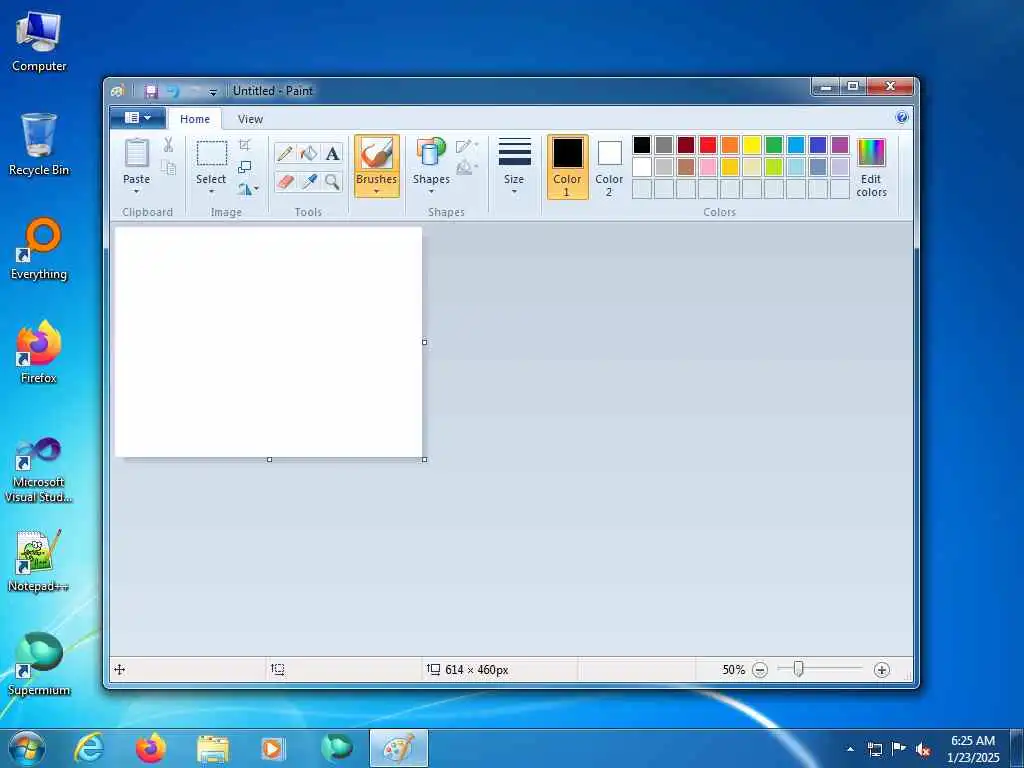The height and width of the screenshot is (768, 1024).
Task: Pick the brown color swatch
Action: coord(686,167)
